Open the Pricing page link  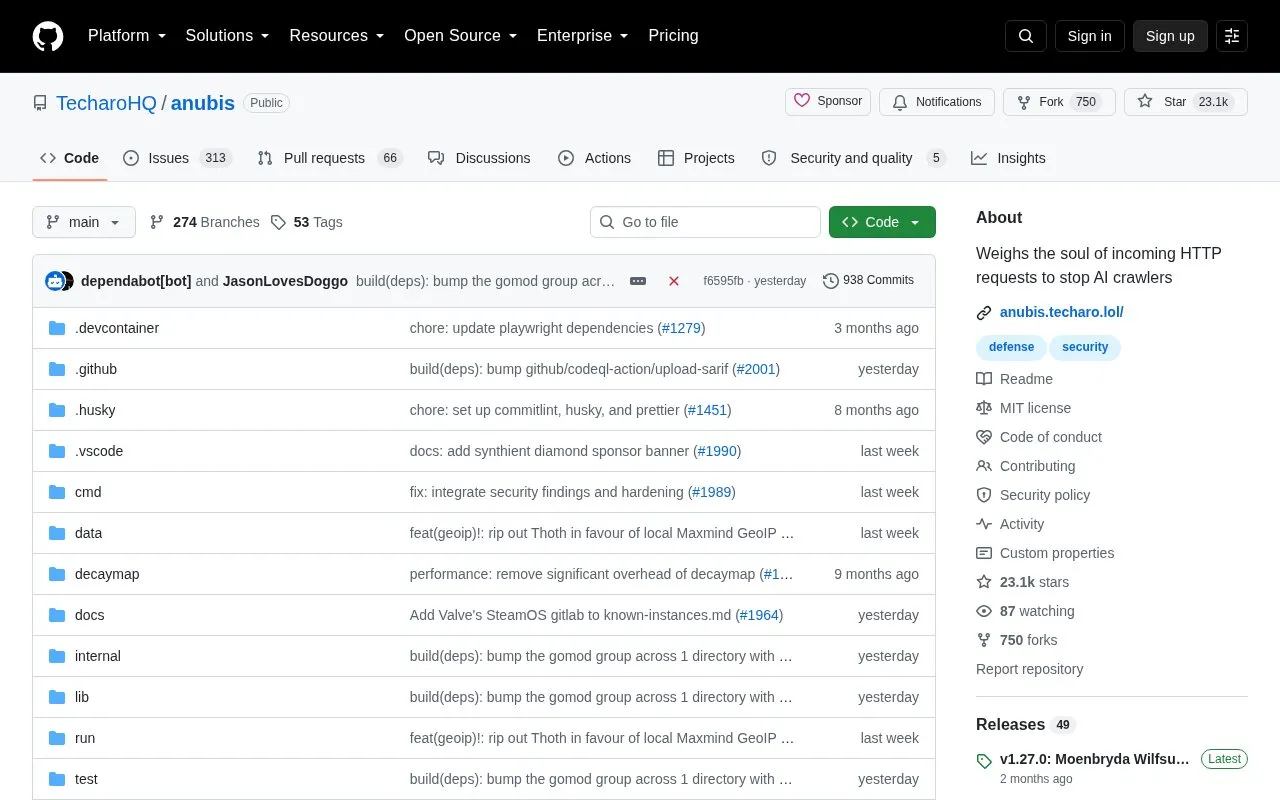673,36
